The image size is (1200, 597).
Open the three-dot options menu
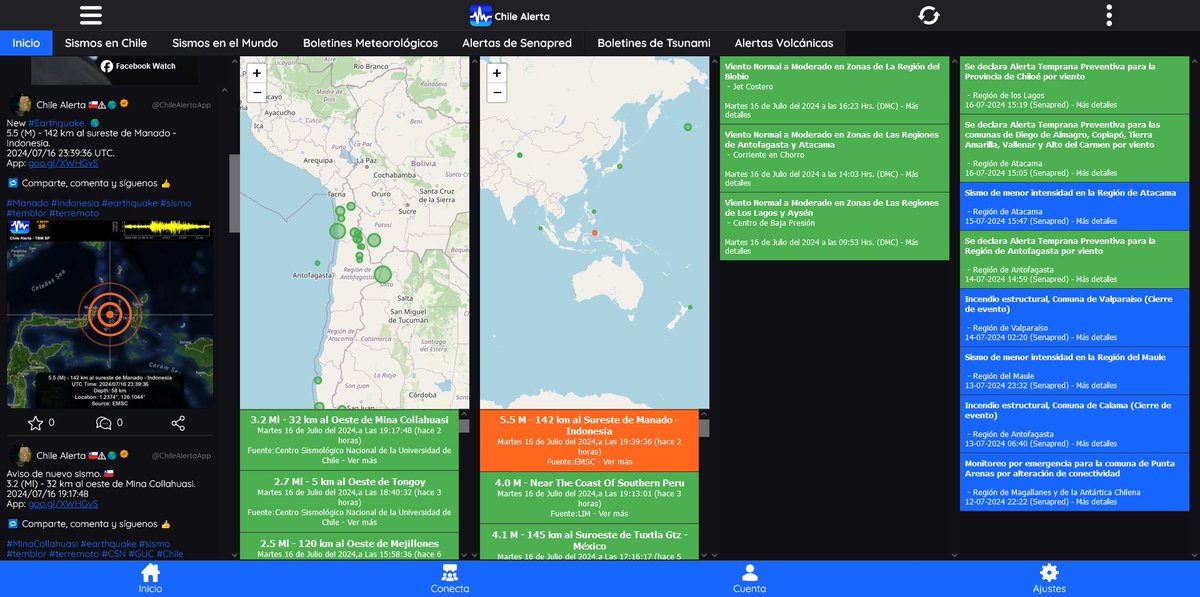point(1109,15)
